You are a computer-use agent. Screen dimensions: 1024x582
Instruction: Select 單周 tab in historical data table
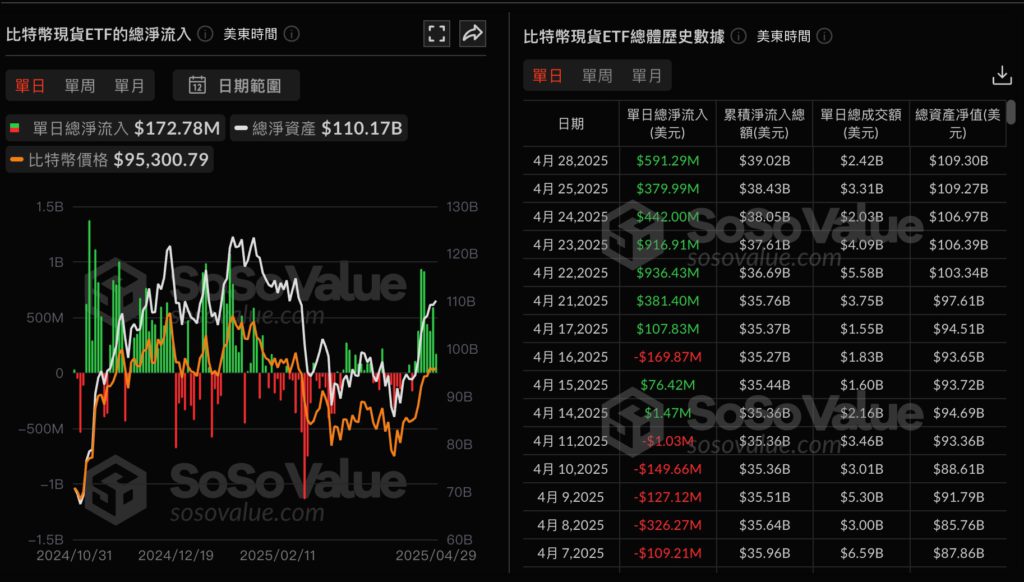[x=597, y=75]
